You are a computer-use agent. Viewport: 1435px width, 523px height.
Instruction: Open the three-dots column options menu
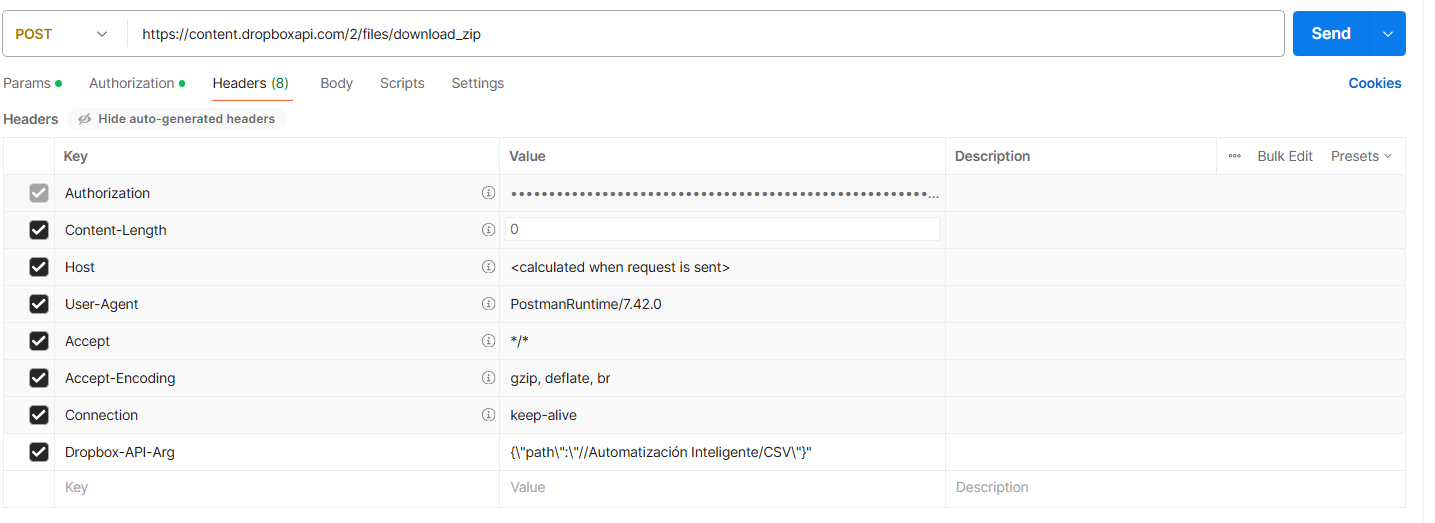tap(1234, 156)
